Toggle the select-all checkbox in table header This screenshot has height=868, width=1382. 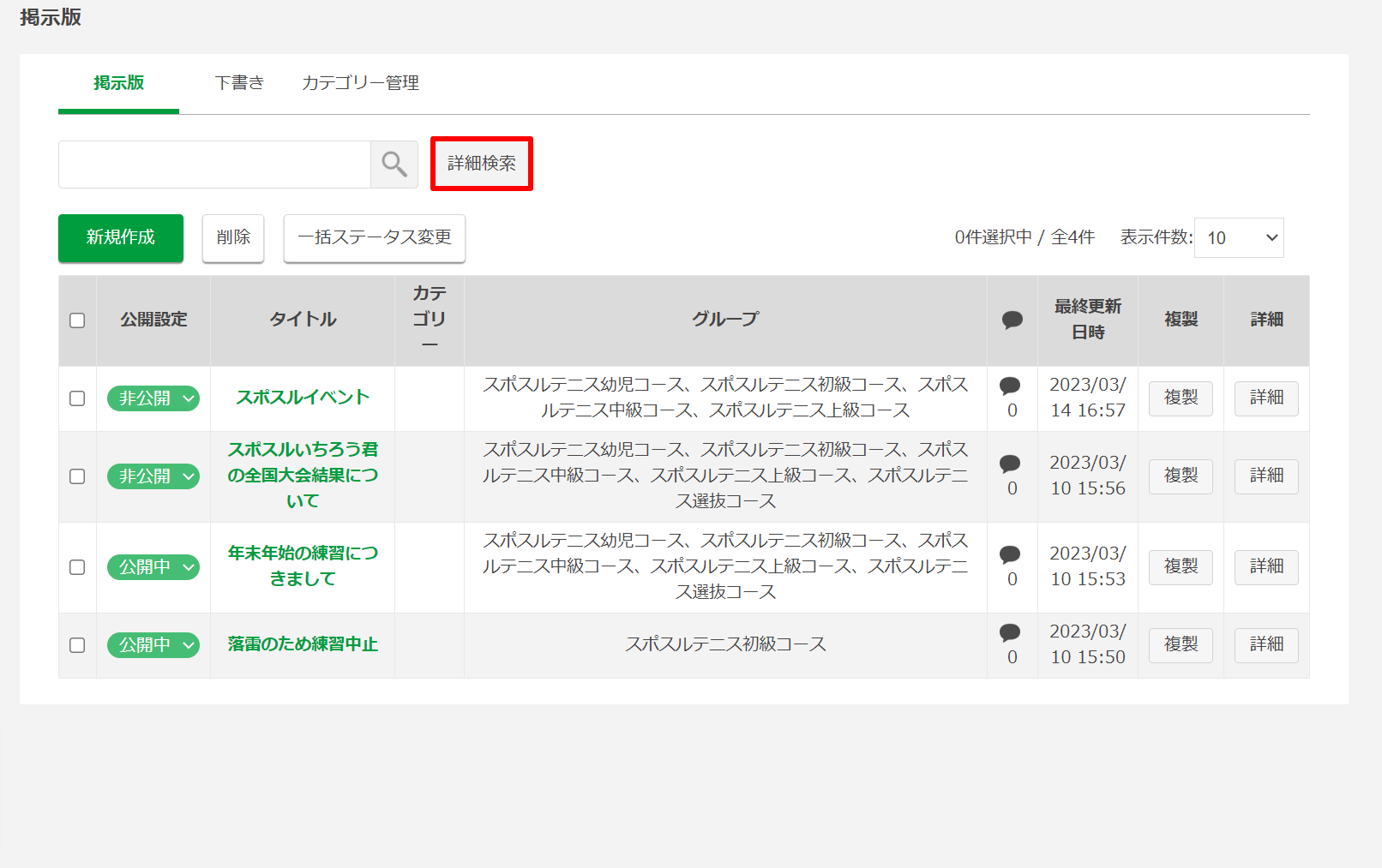[x=77, y=320]
